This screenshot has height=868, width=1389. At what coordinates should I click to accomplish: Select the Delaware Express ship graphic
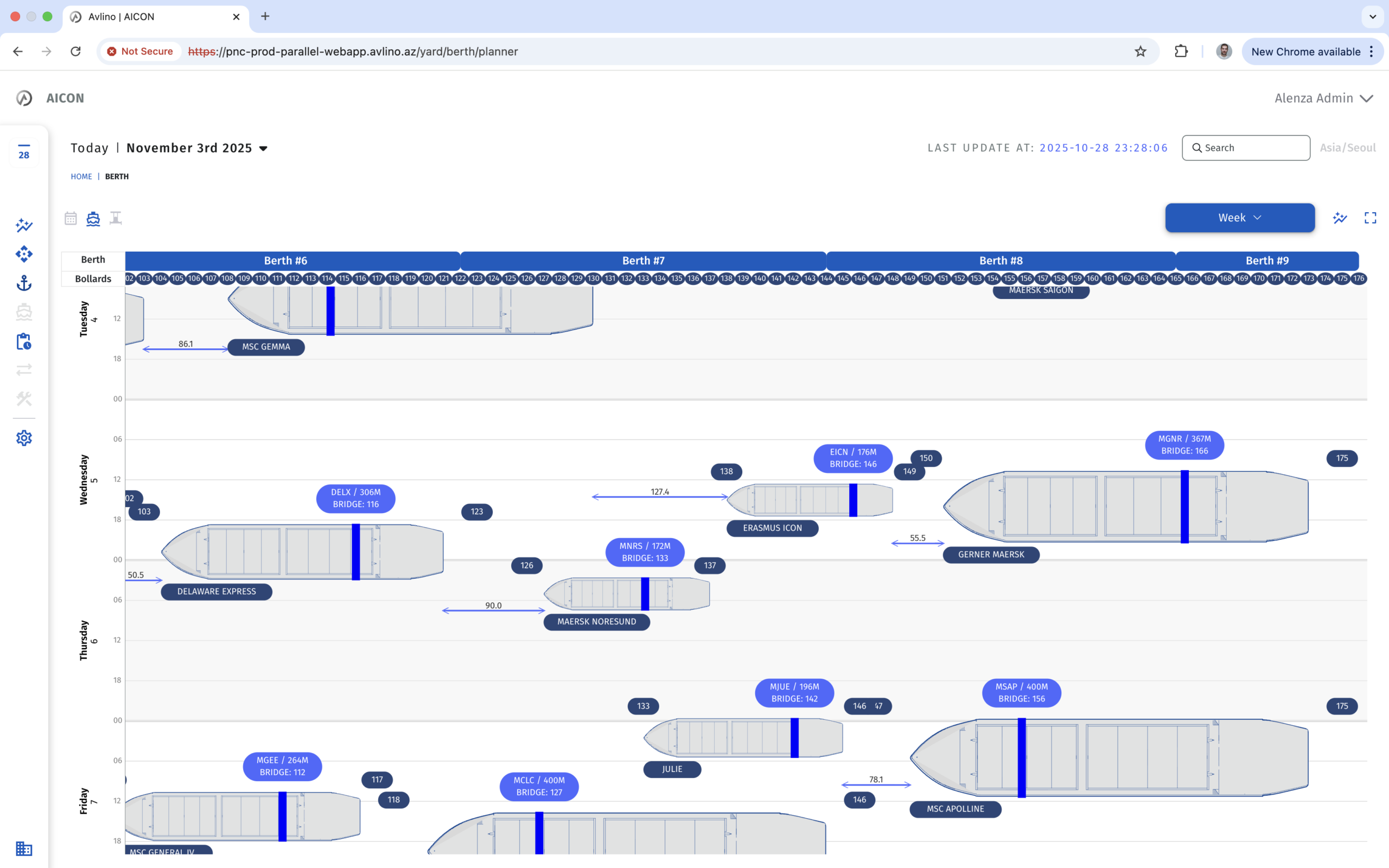302,552
